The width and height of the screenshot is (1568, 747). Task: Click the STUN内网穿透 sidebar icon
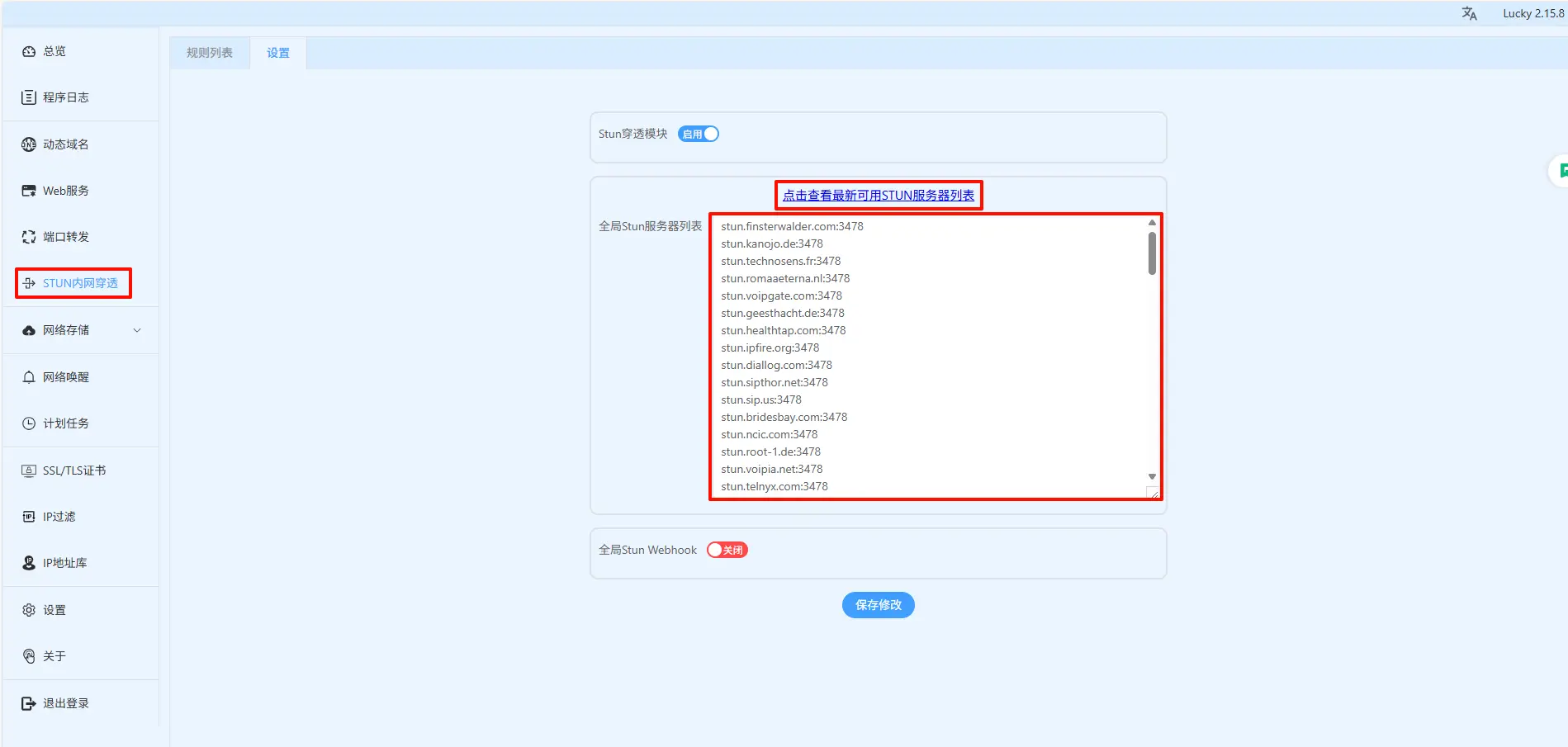pyautogui.click(x=29, y=283)
